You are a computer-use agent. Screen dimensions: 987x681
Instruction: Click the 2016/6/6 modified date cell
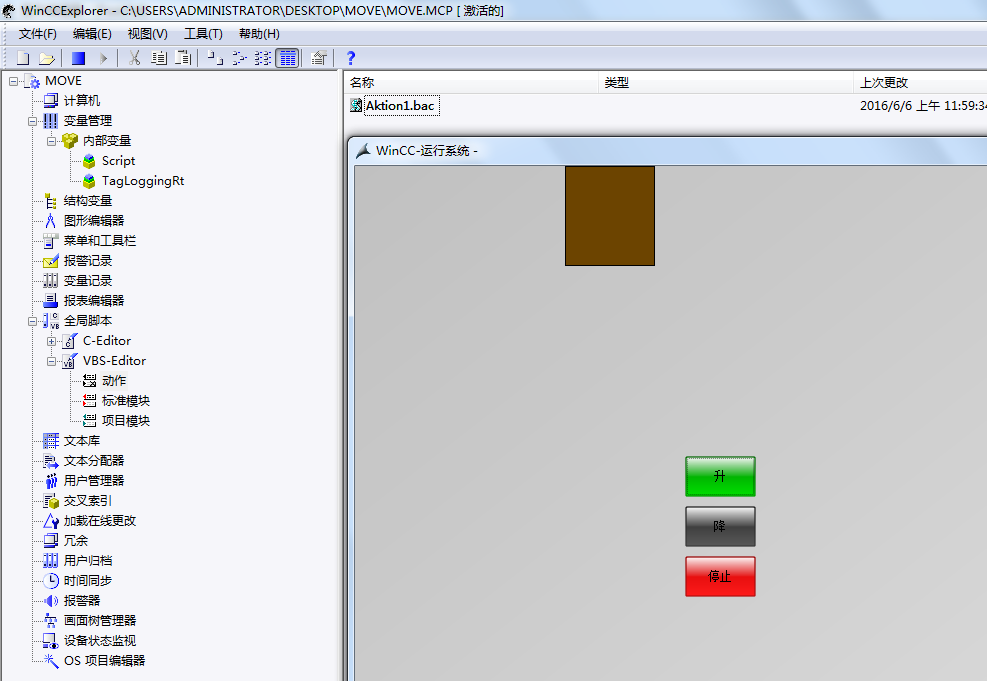923,106
